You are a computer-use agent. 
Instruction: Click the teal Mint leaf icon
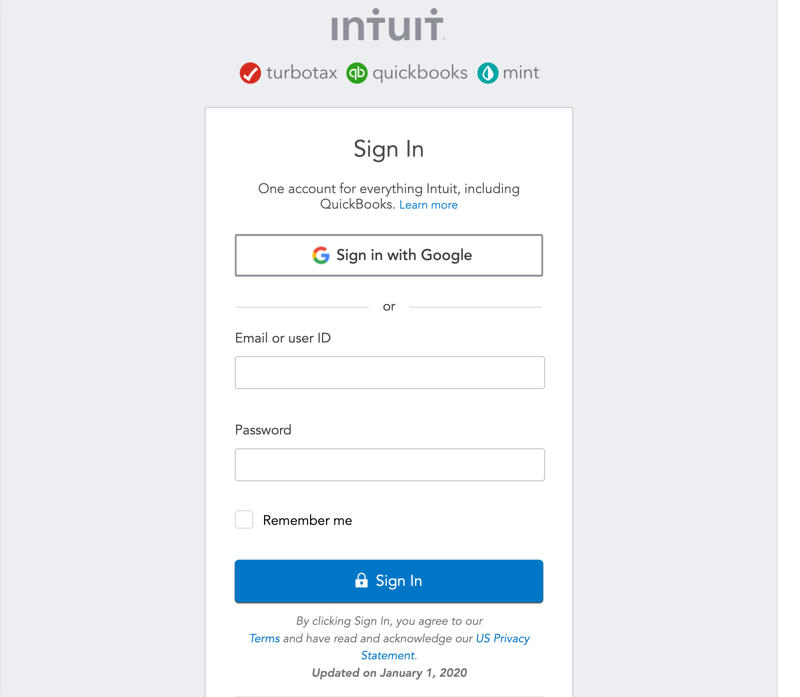click(x=487, y=73)
